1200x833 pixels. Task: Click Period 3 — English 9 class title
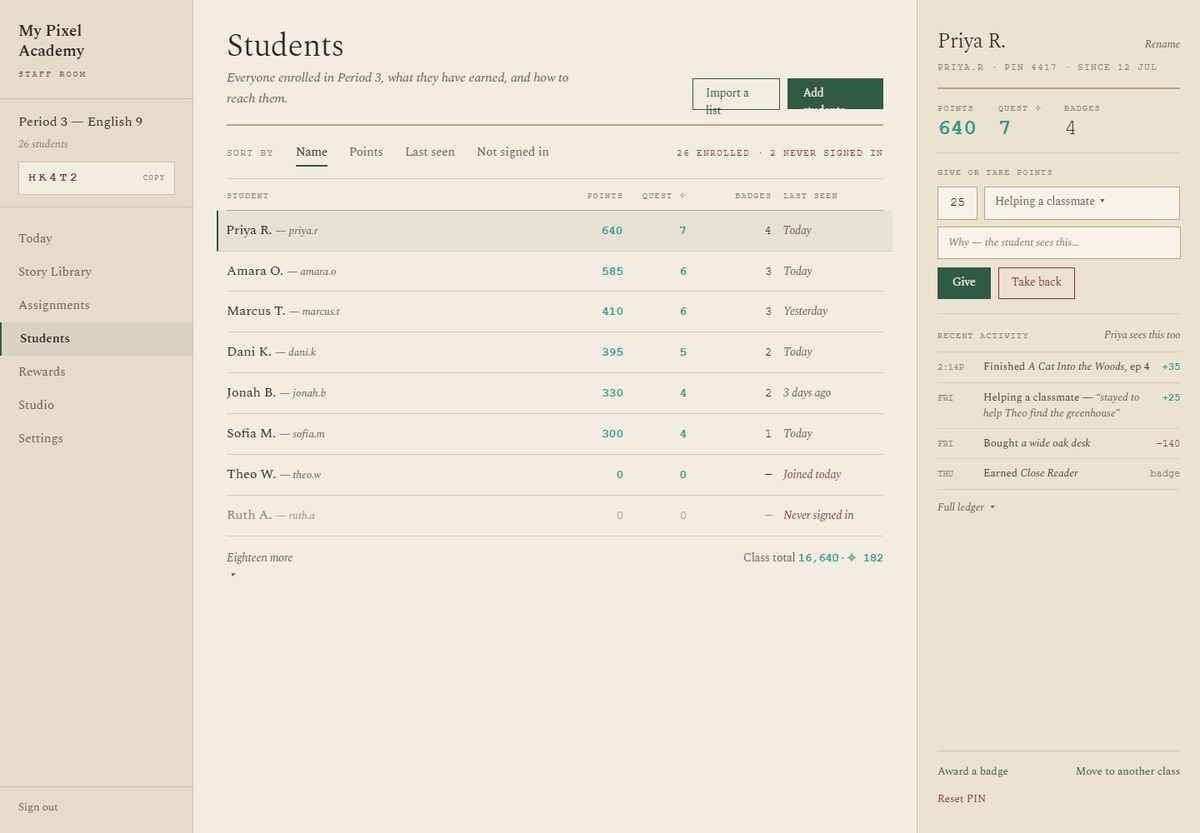80,122
